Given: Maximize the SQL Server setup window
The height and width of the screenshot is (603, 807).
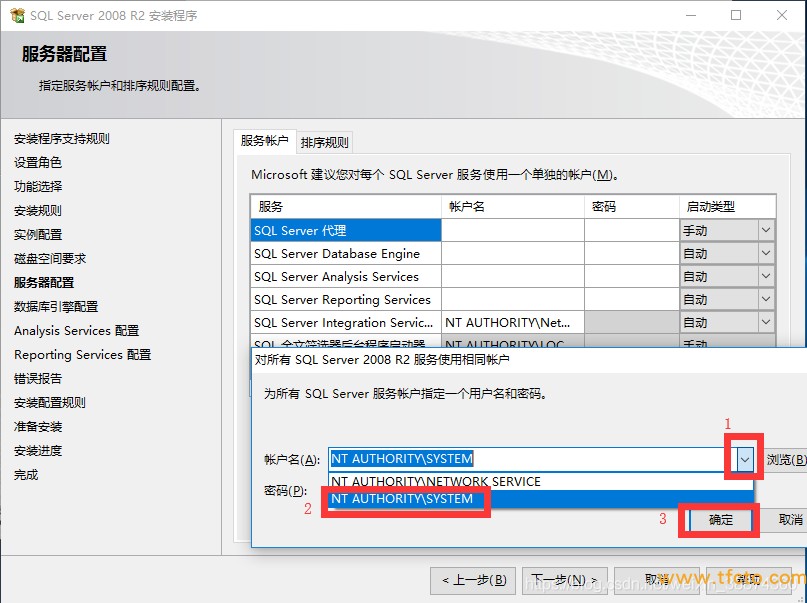Looking at the screenshot, I should click(x=736, y=15).
